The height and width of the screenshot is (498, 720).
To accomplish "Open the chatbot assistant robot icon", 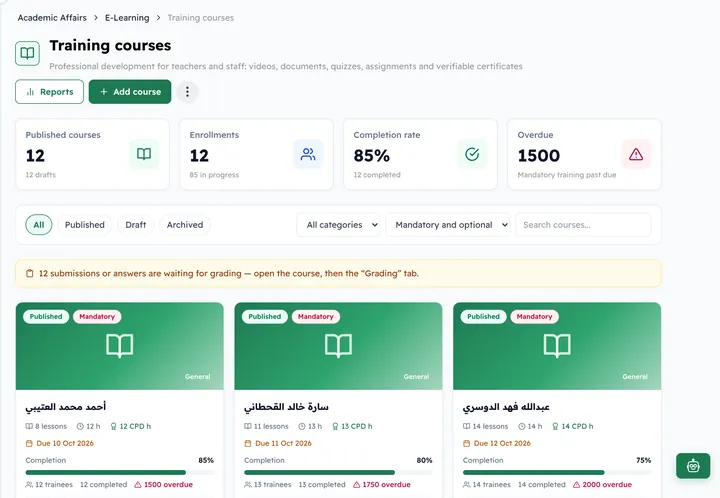I will [x=693, y=466].
